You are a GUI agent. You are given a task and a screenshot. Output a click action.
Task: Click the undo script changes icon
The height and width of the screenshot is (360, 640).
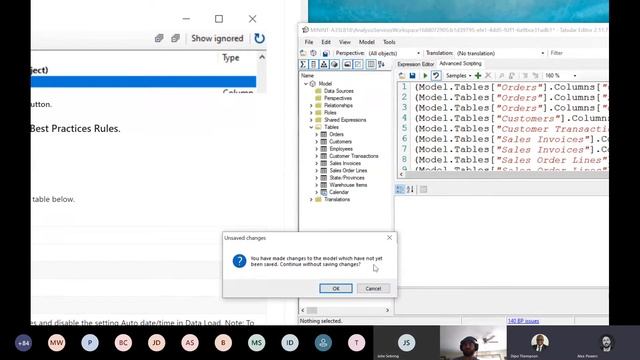(x=436, y=76)
